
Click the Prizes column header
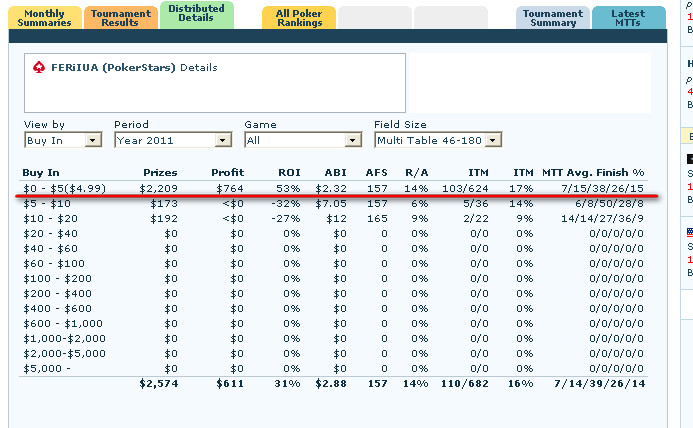(x=160, y=173)
